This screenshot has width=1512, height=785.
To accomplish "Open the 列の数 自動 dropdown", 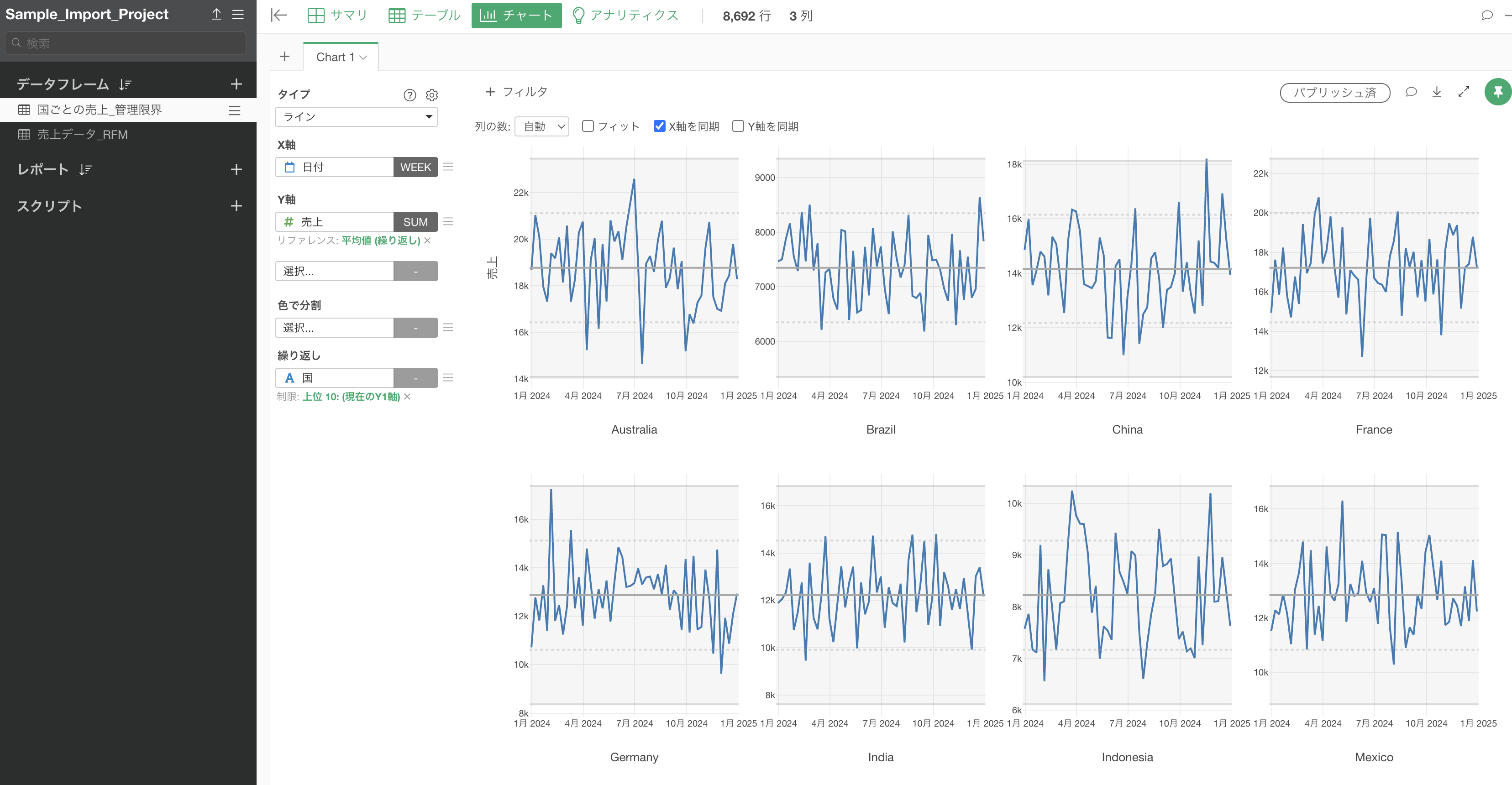I will (x=542, y=126).
